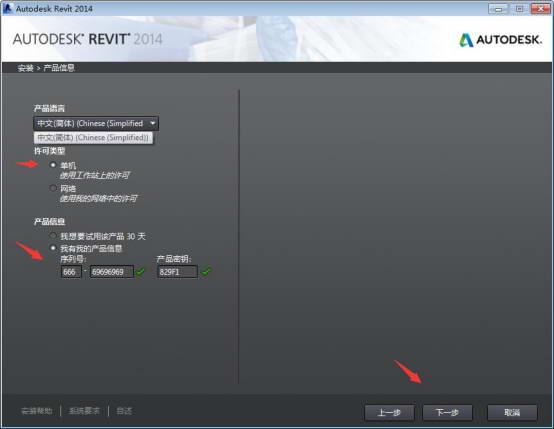Click the Revit icon in title bar

click(7, 8)
